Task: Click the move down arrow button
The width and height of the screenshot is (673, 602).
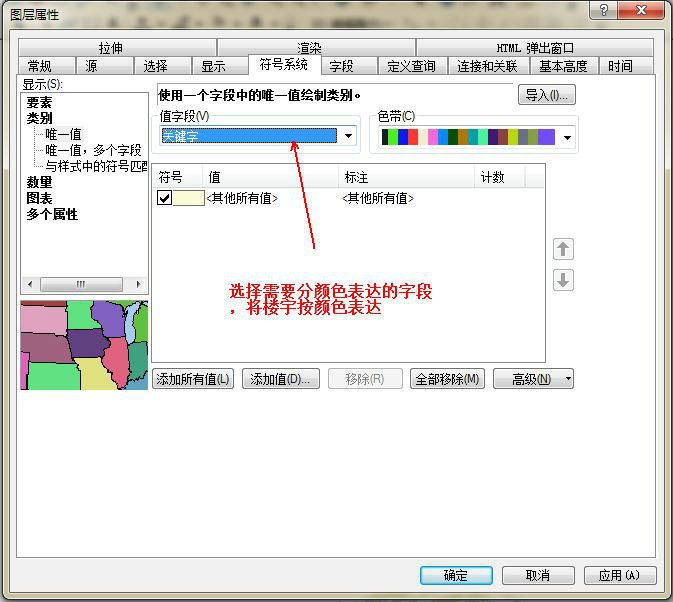Action: click(x=563, y=280)
